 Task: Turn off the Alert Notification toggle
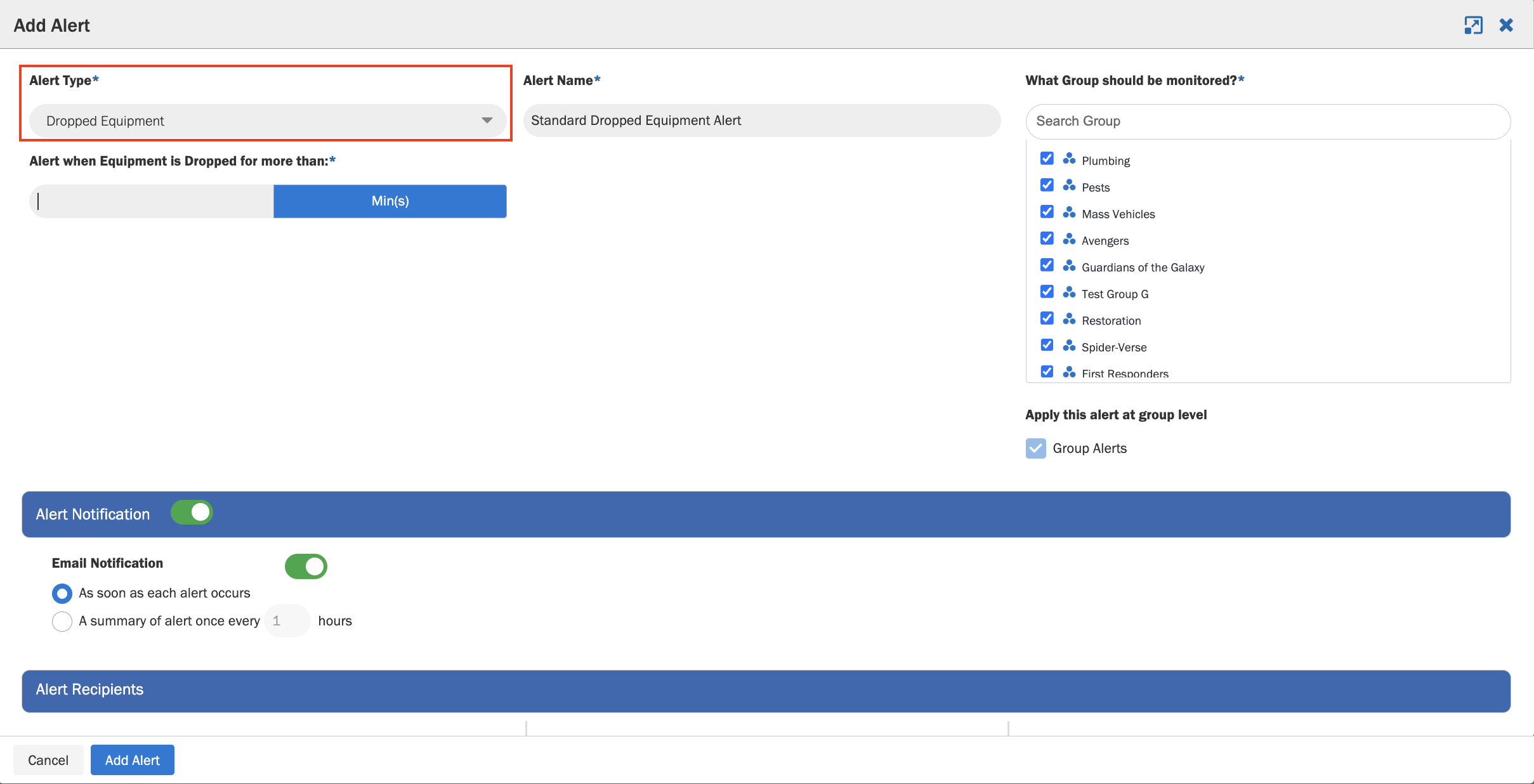(192, 513)
